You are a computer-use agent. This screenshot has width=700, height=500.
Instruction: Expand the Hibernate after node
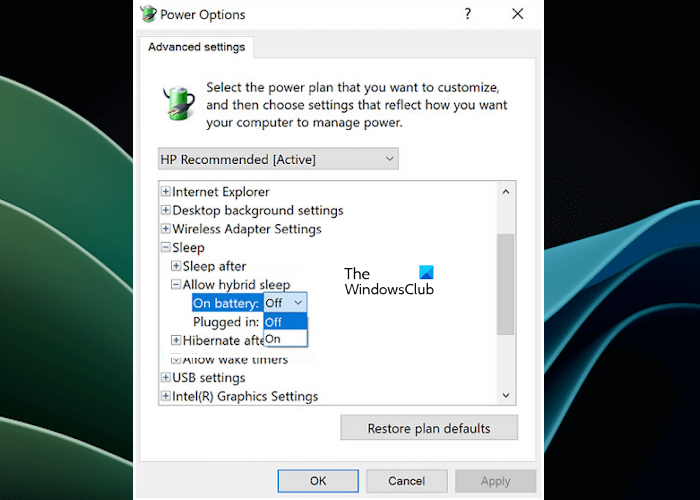[x=176, y=340]
